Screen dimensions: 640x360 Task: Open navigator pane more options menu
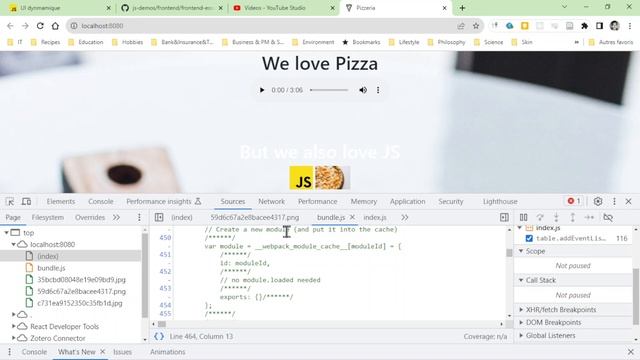click(139, 218)
